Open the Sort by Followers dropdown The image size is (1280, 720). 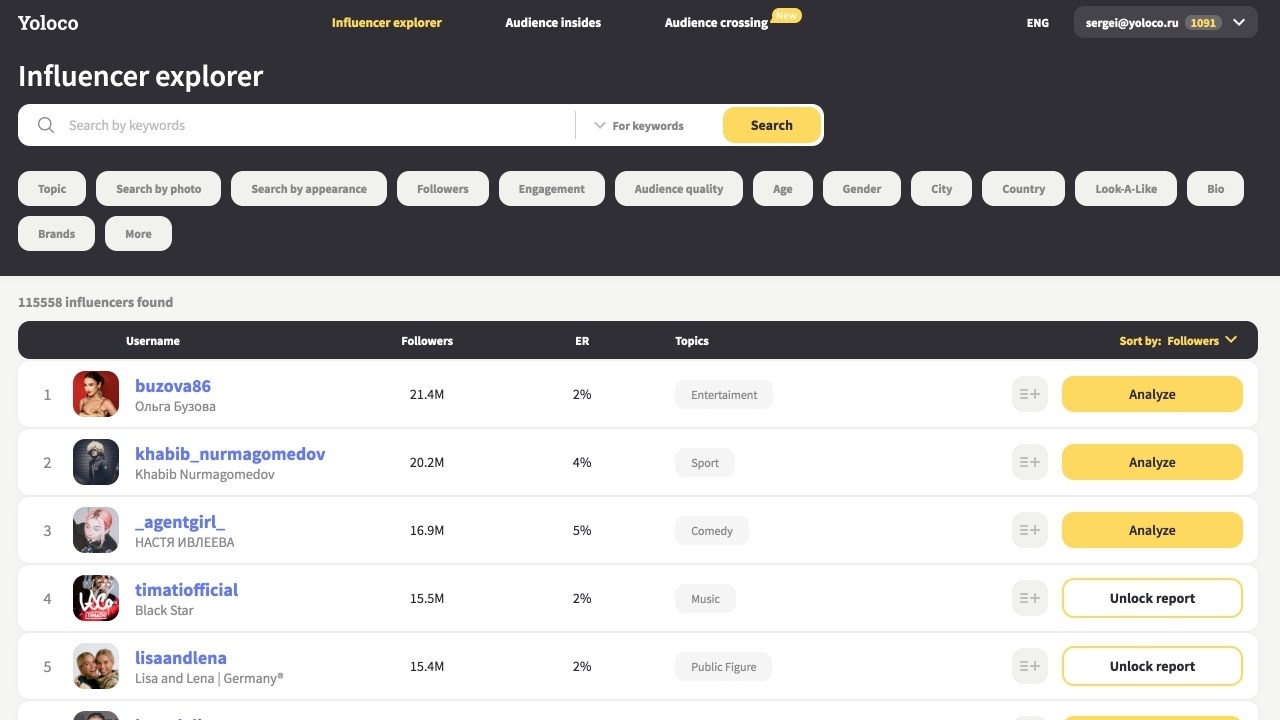(1178, 340)
